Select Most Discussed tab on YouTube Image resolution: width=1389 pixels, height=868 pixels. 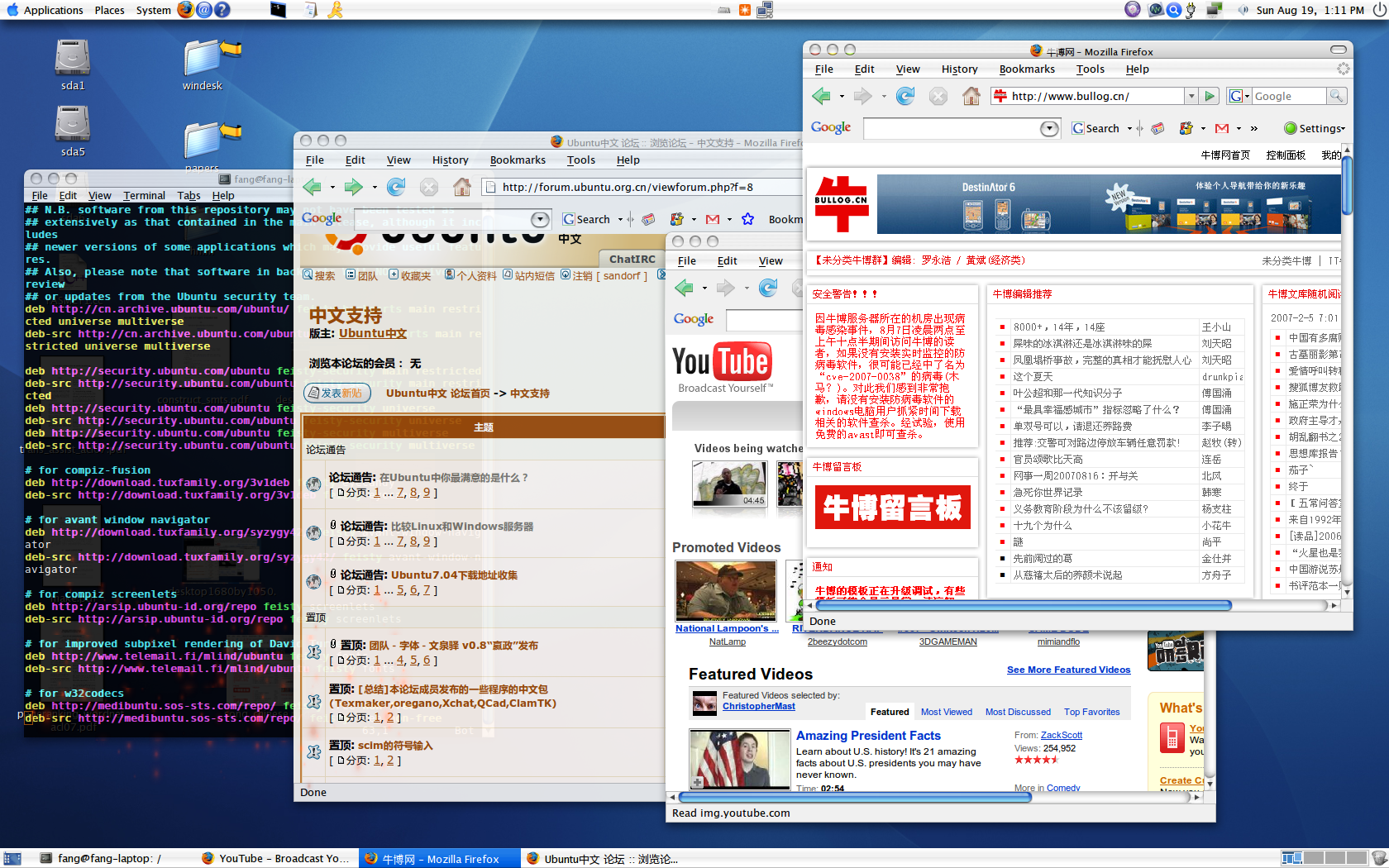[1018, 712]
